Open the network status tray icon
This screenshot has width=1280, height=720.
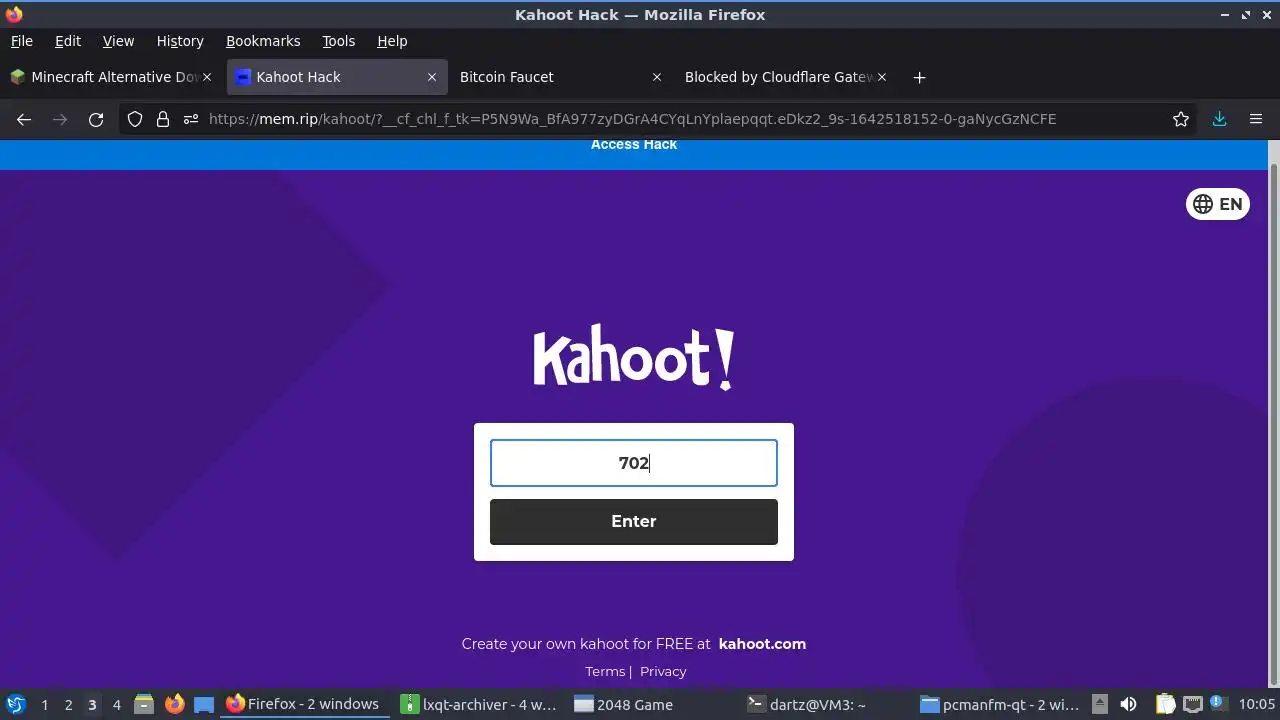pyautogui.click(x=1193, y=704)
